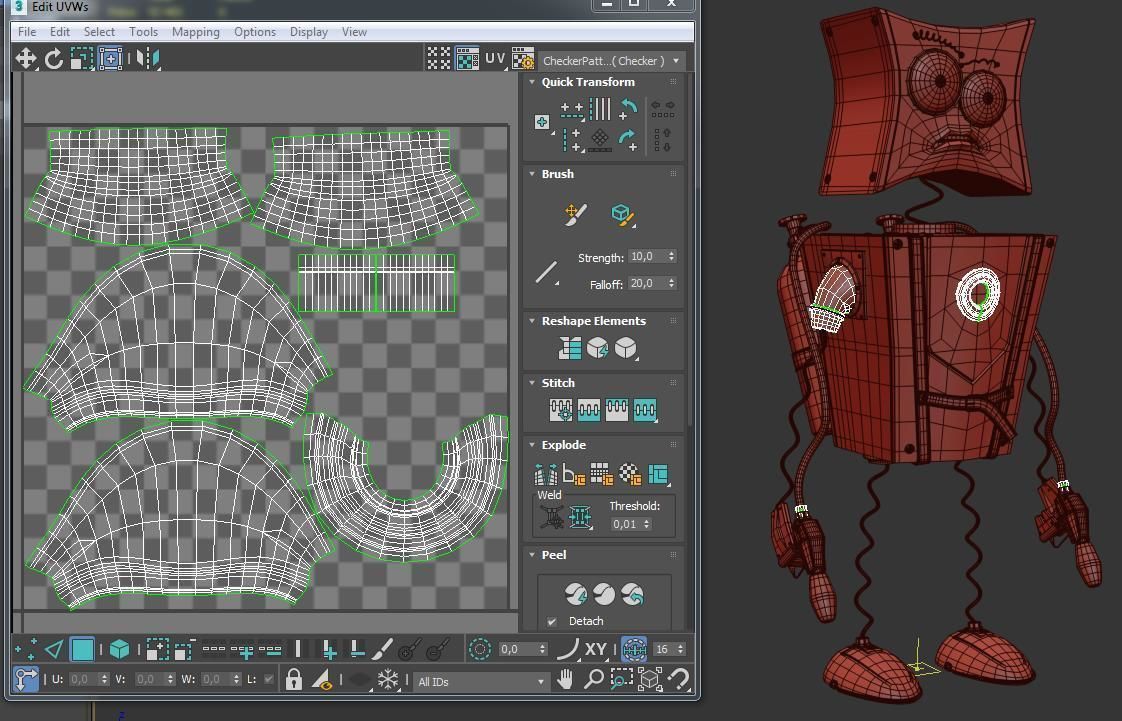Toggle the lock selection padlock
Screen dimensions: 1122x721
click(293, 680)
